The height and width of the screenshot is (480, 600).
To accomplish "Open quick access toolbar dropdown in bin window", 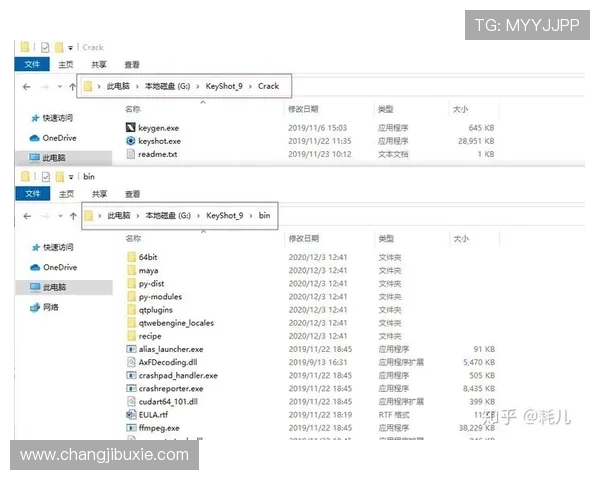I will point(71,177).
